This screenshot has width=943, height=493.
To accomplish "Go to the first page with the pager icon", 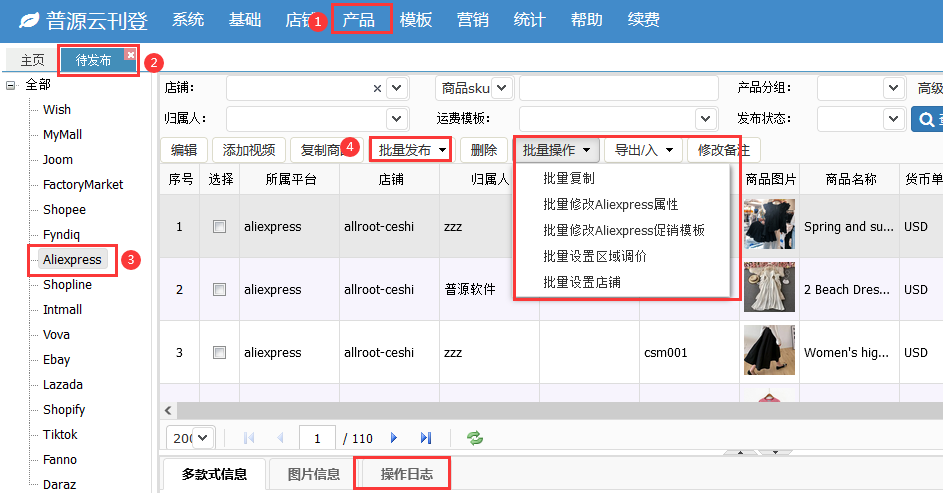I will coord(249,438).
